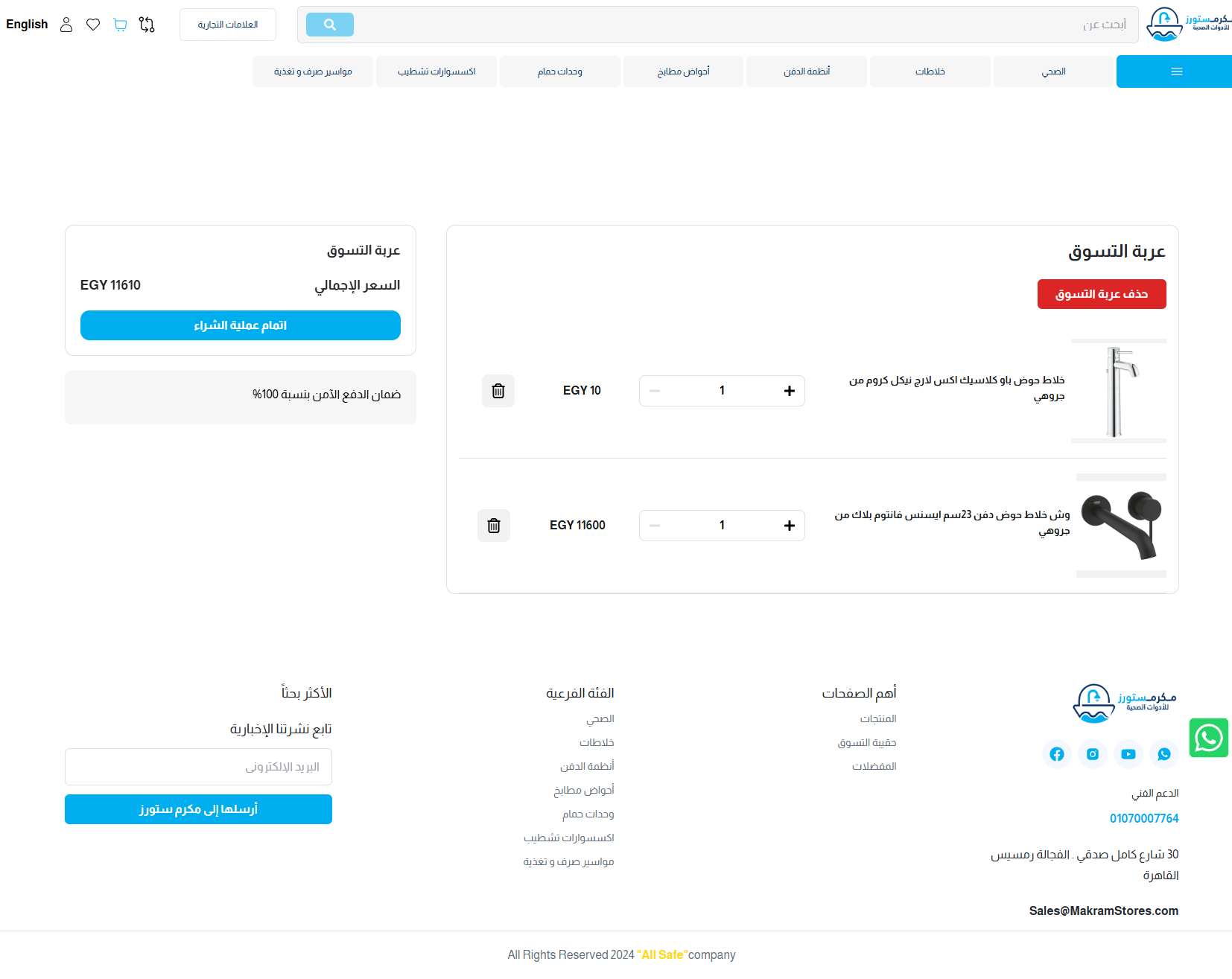The width and height of the screenshot is (1232, 979).
Task: Expand the blue hamburger categories menu
Action: [x=1176, y=71]
